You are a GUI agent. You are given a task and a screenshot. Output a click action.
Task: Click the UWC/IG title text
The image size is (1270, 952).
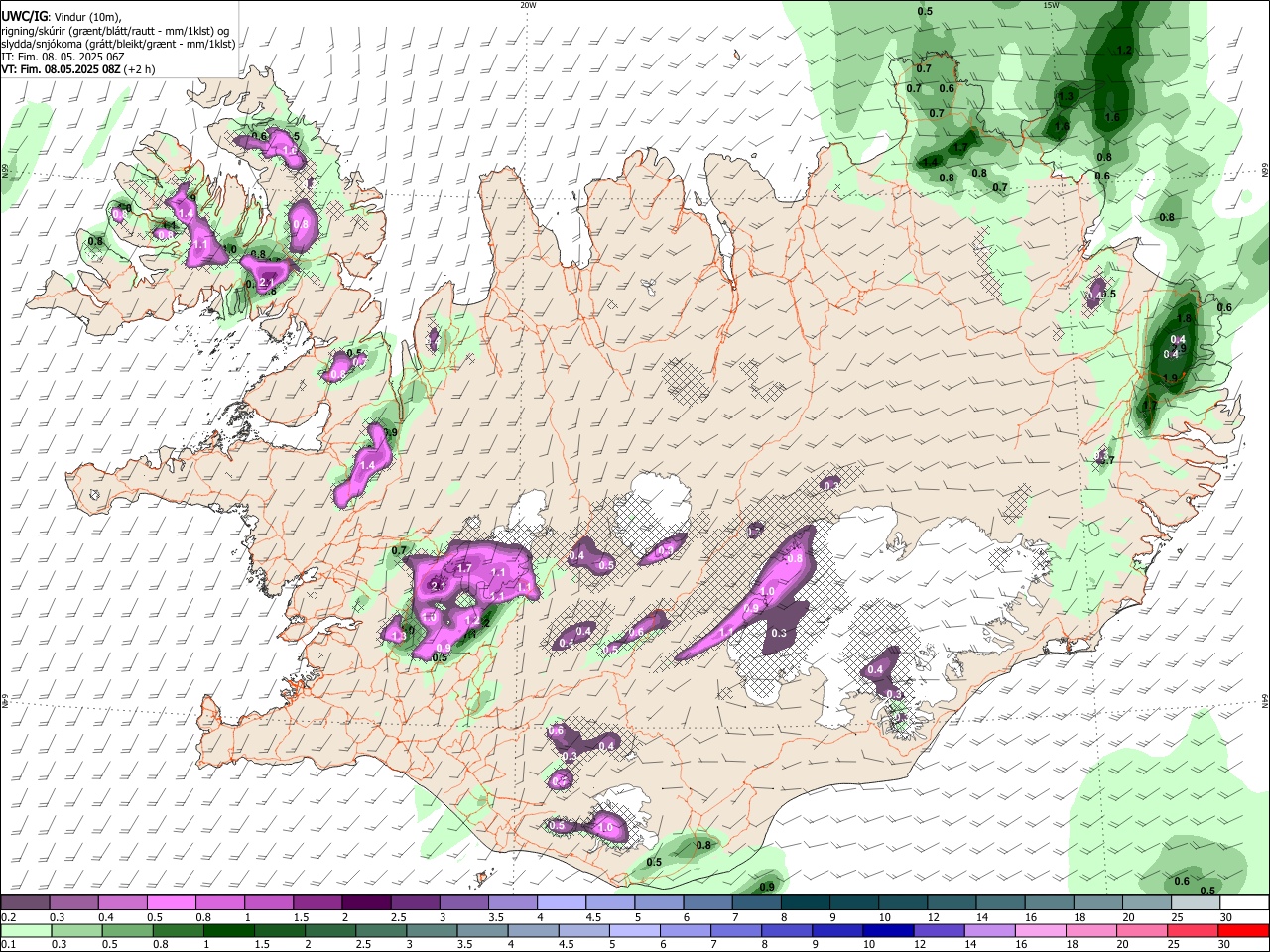(x=24, y=16)
